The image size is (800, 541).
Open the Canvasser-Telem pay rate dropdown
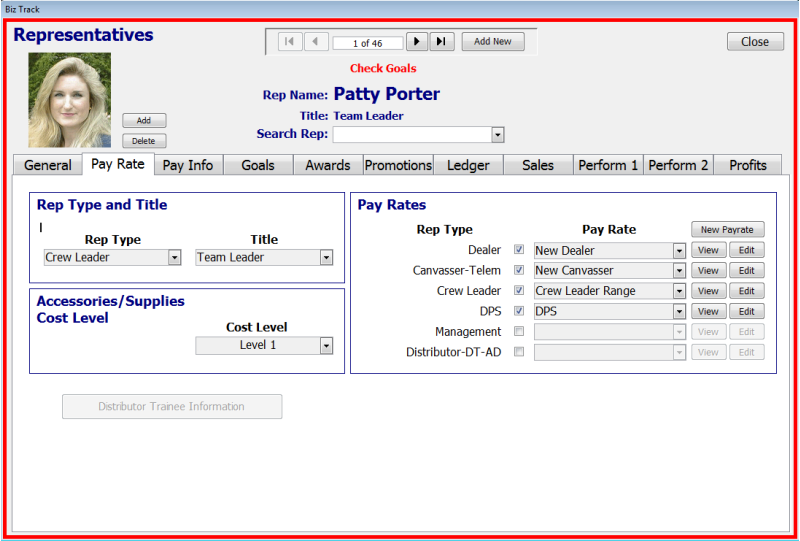coord(679,270)
